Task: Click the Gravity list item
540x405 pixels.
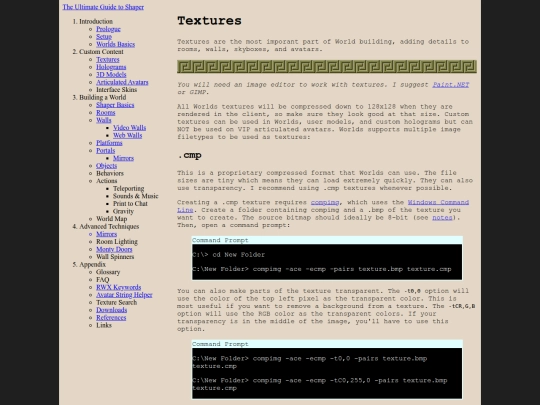Action: click(x=123, y=211)
